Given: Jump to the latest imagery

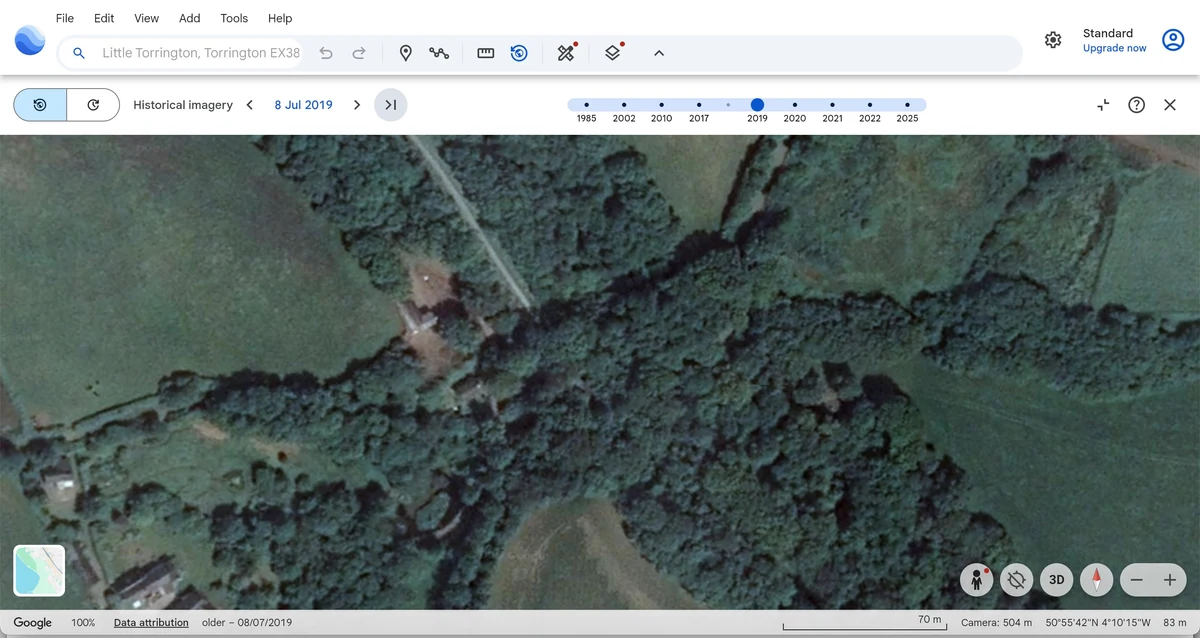Looking at the screenshot, I should [391, 105].
